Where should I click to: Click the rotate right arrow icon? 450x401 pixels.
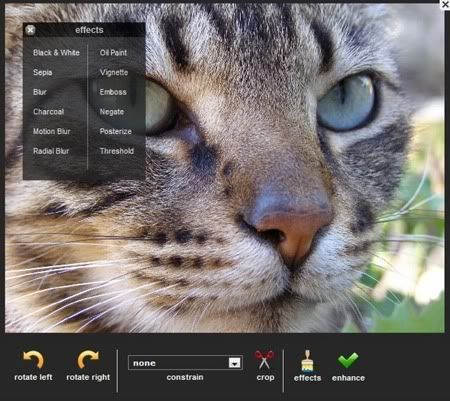pyautogui.click(x=88, y=359)
